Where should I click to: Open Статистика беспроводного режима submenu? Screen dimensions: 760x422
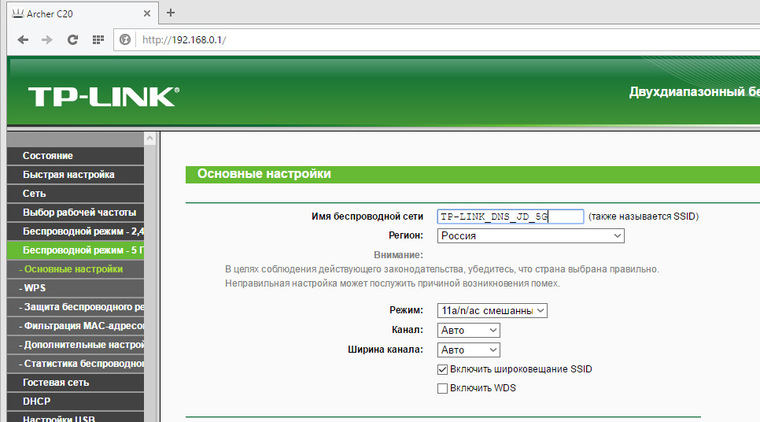76,363
